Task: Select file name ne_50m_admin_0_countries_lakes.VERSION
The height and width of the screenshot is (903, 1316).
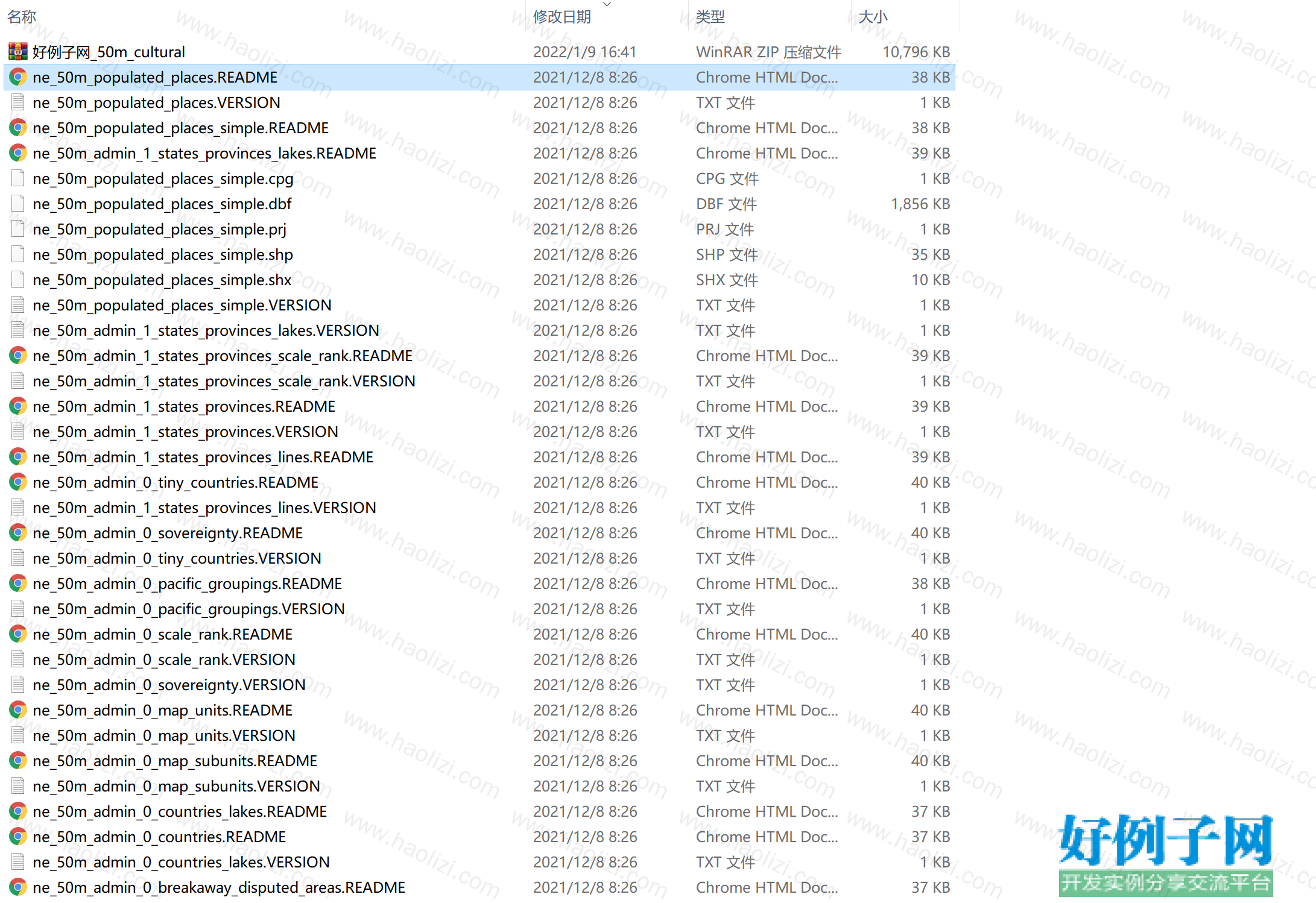Action: pos(182,862)
